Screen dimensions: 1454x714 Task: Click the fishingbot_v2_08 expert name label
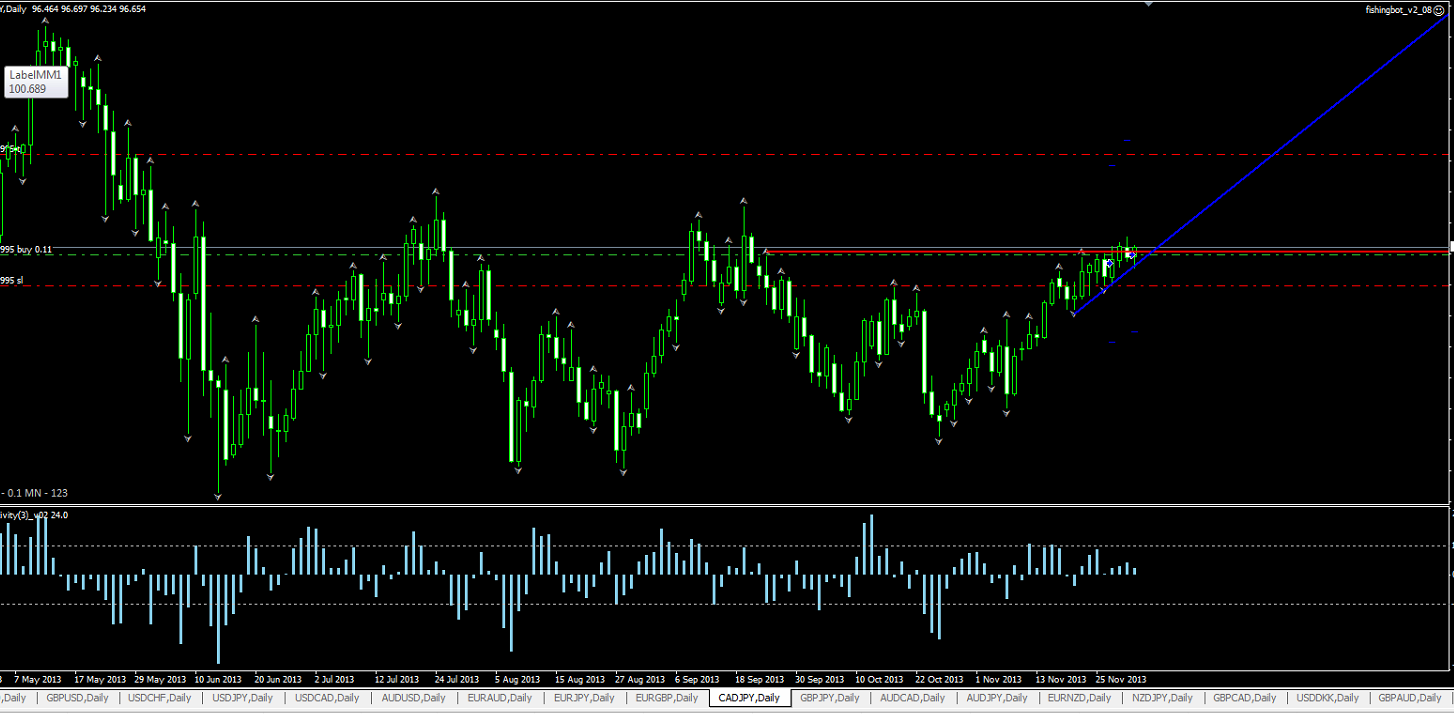pos(1398,9)
